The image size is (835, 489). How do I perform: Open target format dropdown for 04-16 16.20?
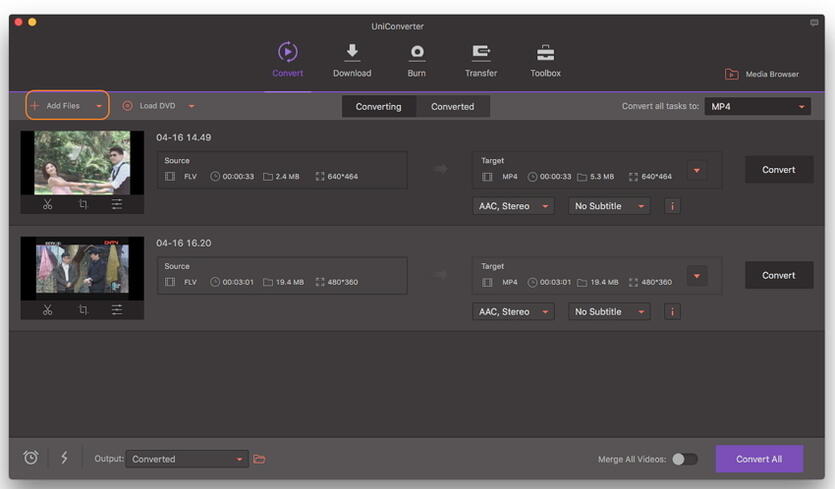point(697,276)
